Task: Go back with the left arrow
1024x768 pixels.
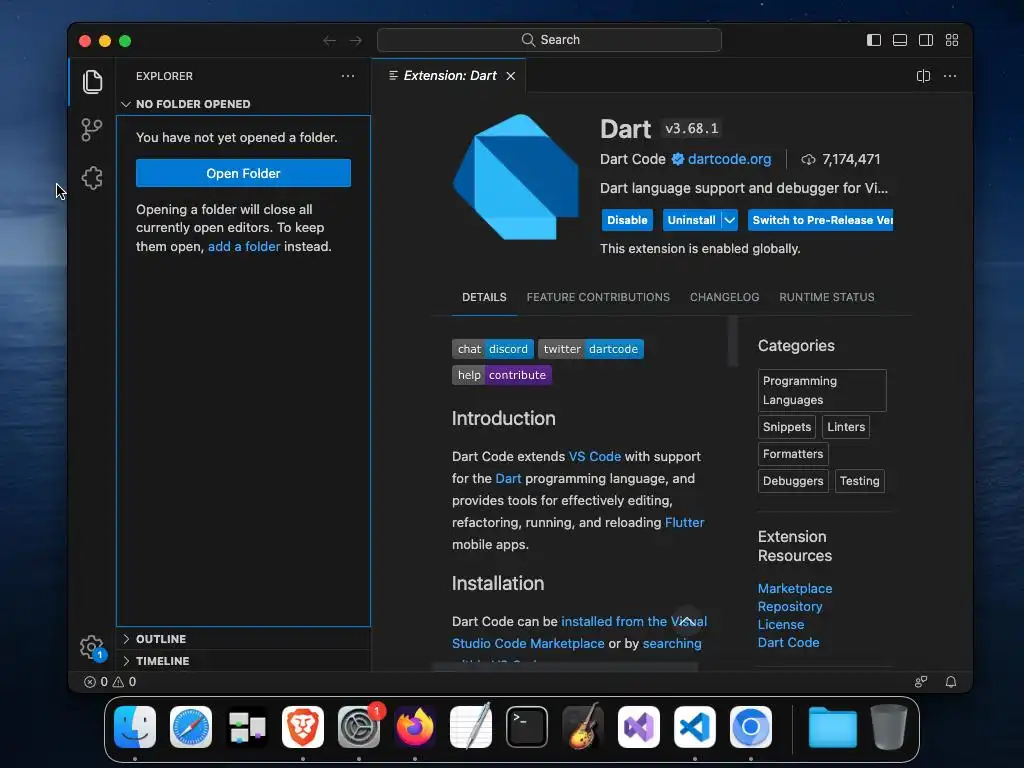Action: pos(330,40)
